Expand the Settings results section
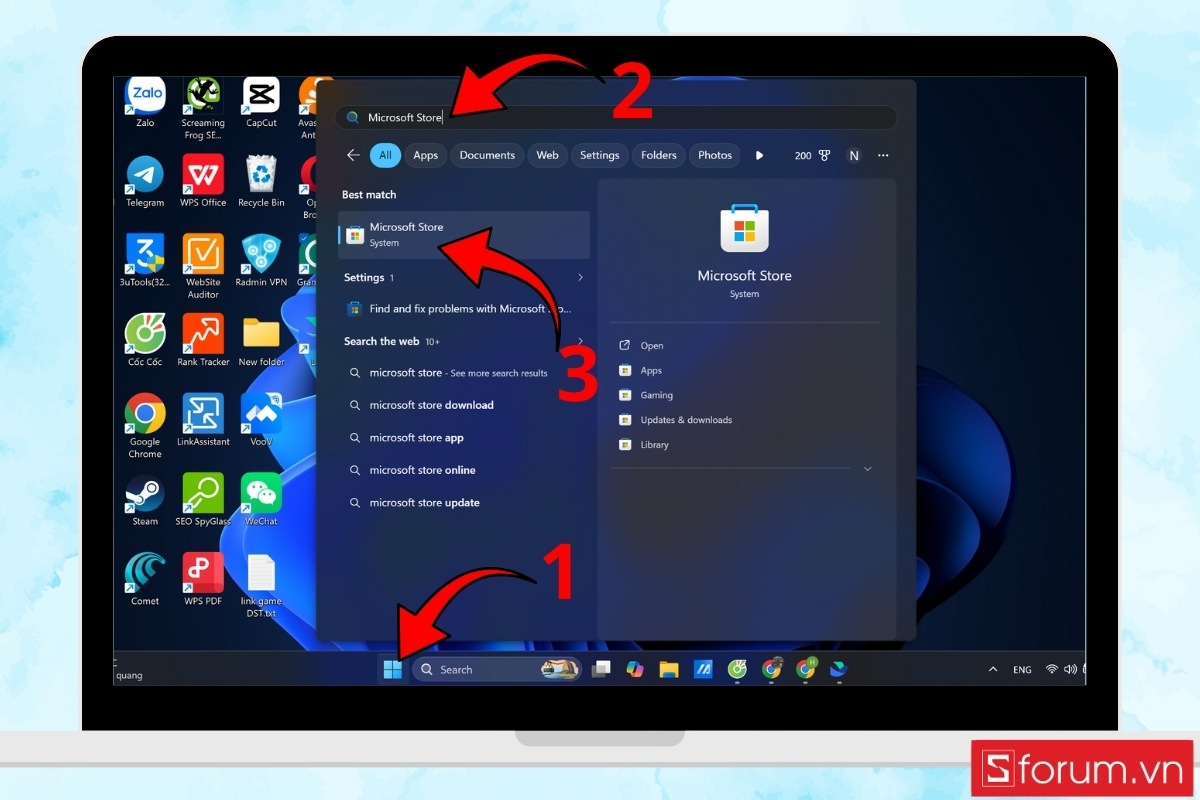Image resolution: width=1200 pixels, height=800 pixels. 580,277
